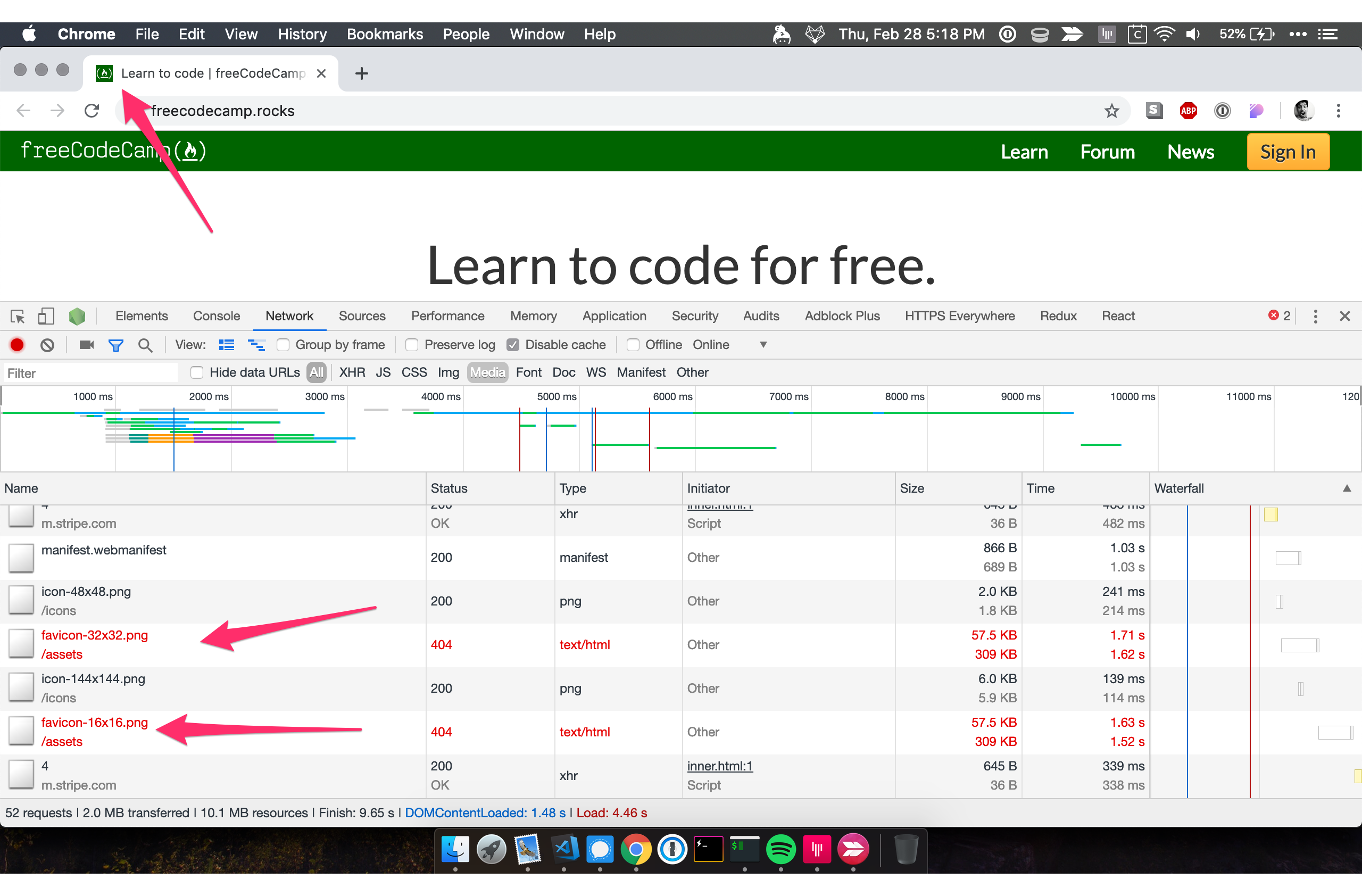
Task: Switch to the Console tab
Action: [217, 316]
